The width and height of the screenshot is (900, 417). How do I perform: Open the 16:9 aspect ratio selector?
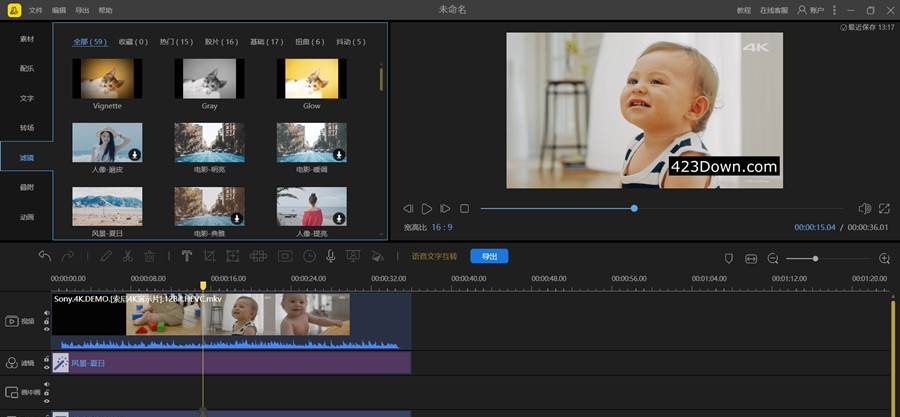coord(442,227)
